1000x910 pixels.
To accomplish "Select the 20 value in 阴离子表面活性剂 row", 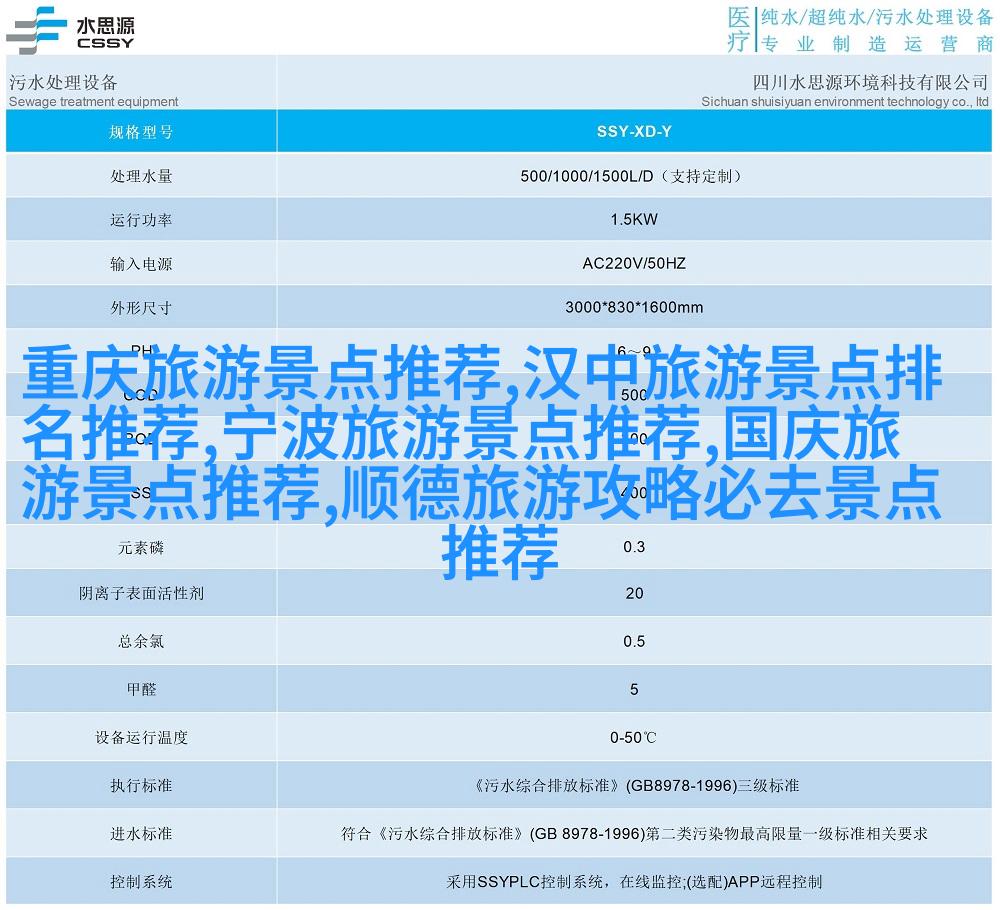I will pyautogui.click(x=634, y=593).
